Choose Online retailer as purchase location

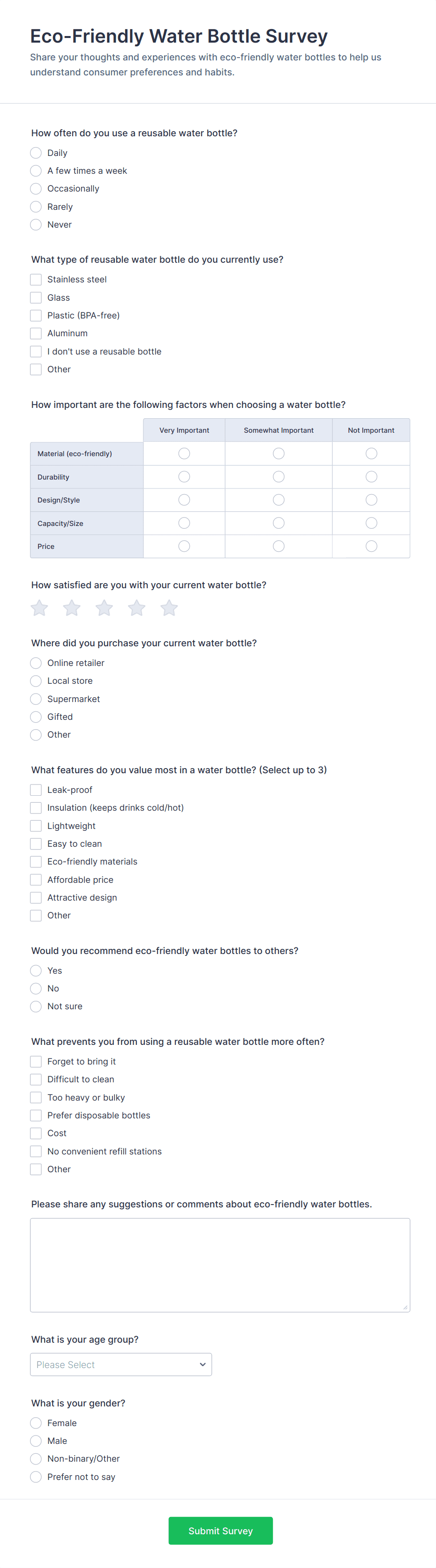(x=36, y=663)
